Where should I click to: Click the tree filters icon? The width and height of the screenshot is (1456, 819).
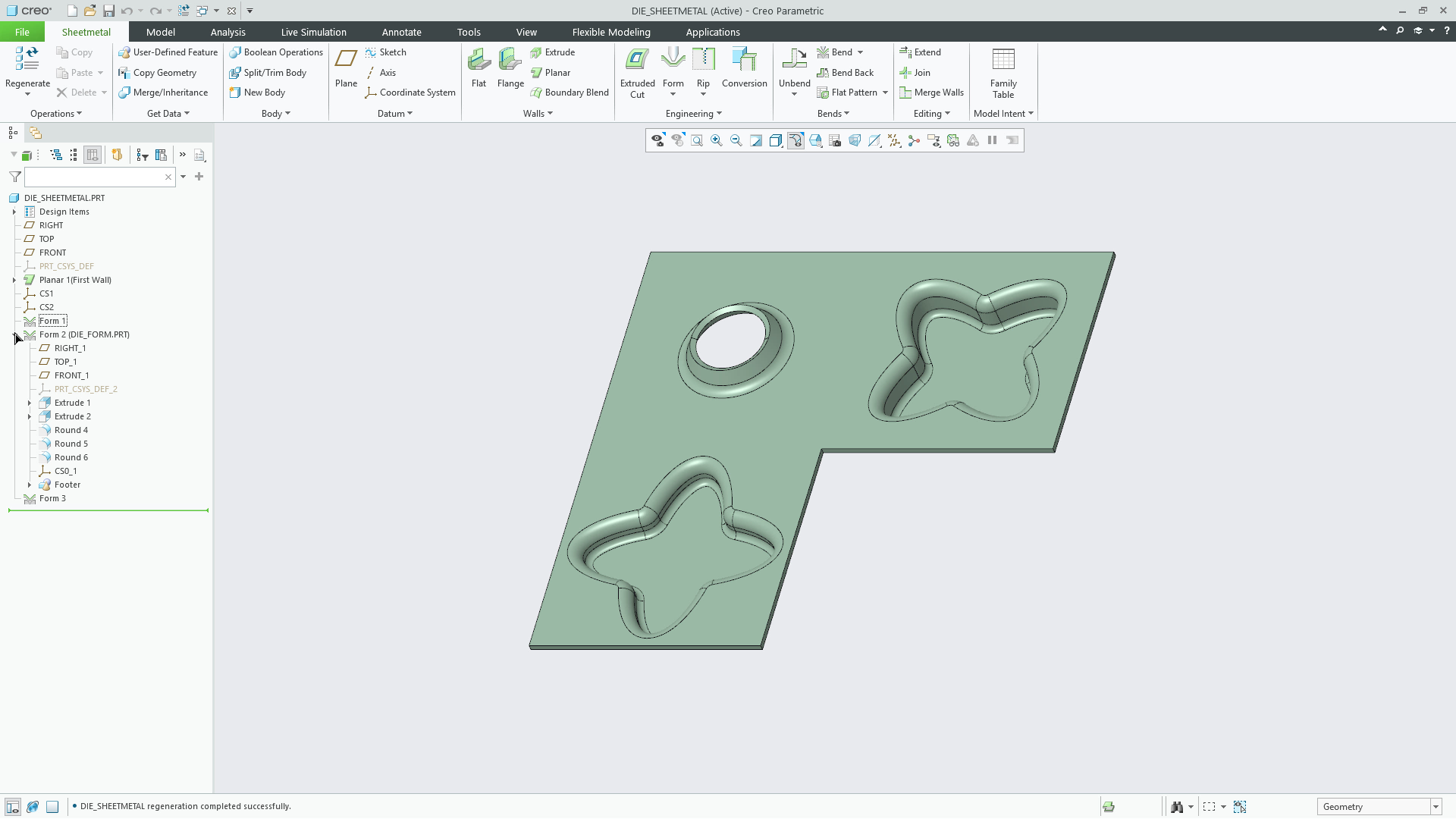pos(143,155)
